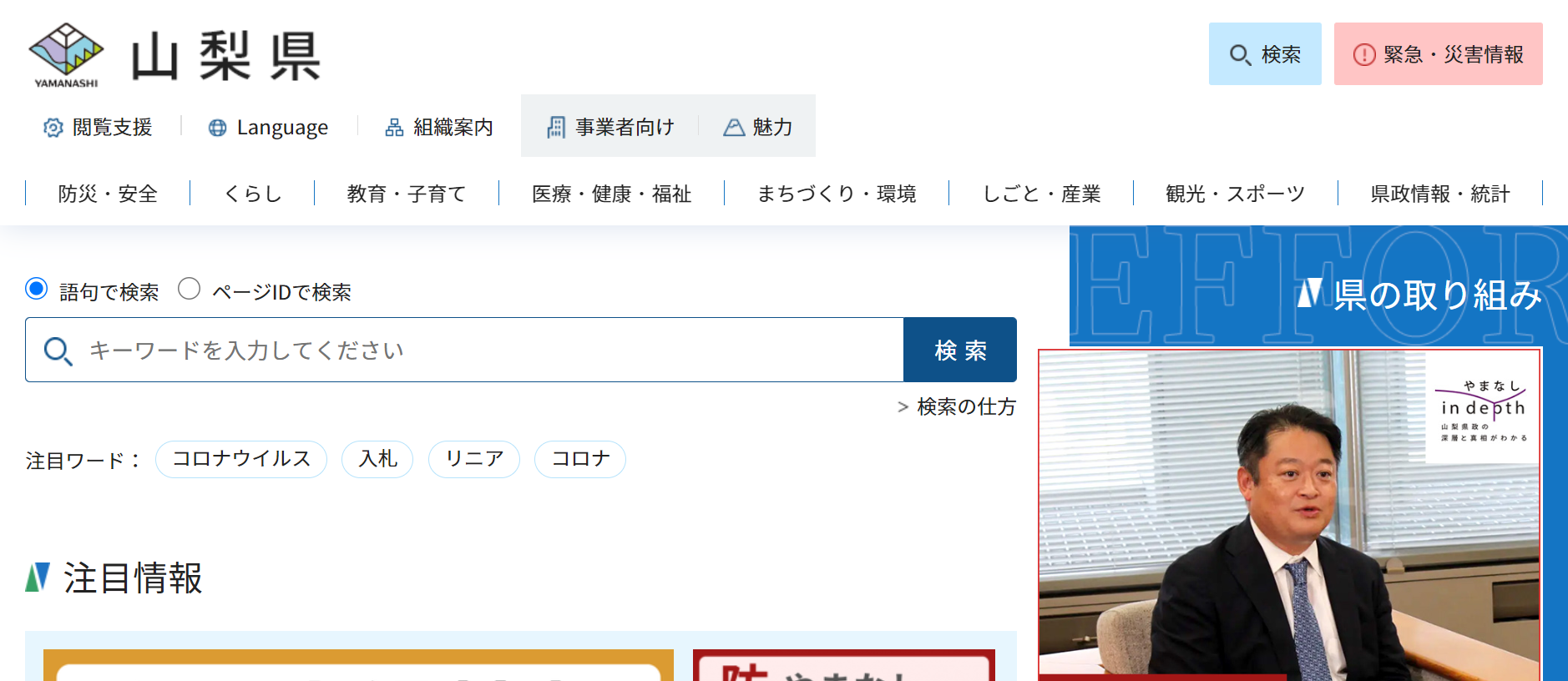Open the 観光・スポーツ menu

click(x=1236, y=194)
